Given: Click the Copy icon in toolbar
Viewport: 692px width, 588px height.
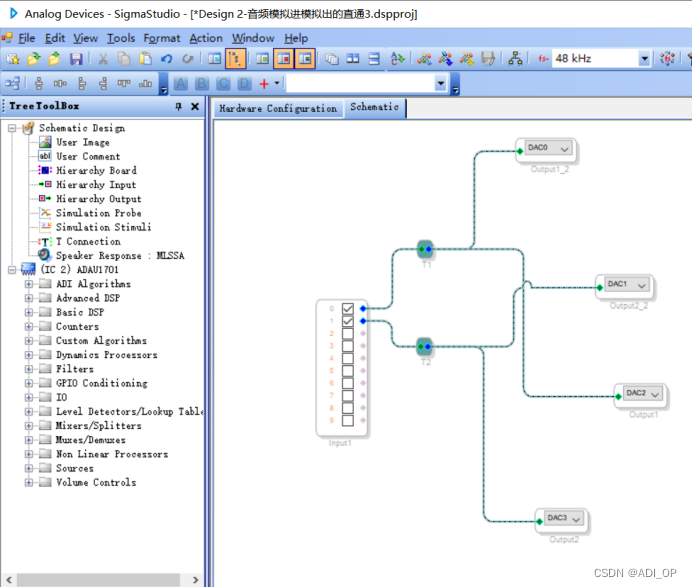Looking at the screenshot, I should click(x=124, y=59).
